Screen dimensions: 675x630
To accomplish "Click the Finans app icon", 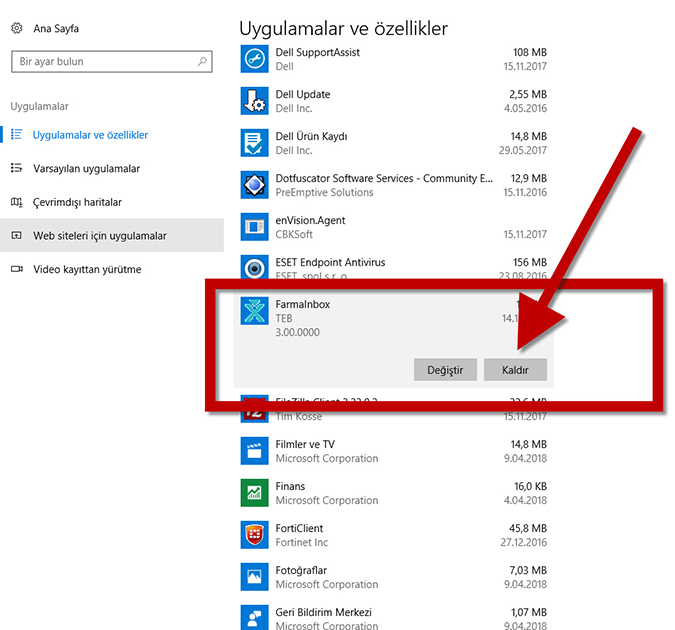I will click(254, 493).
